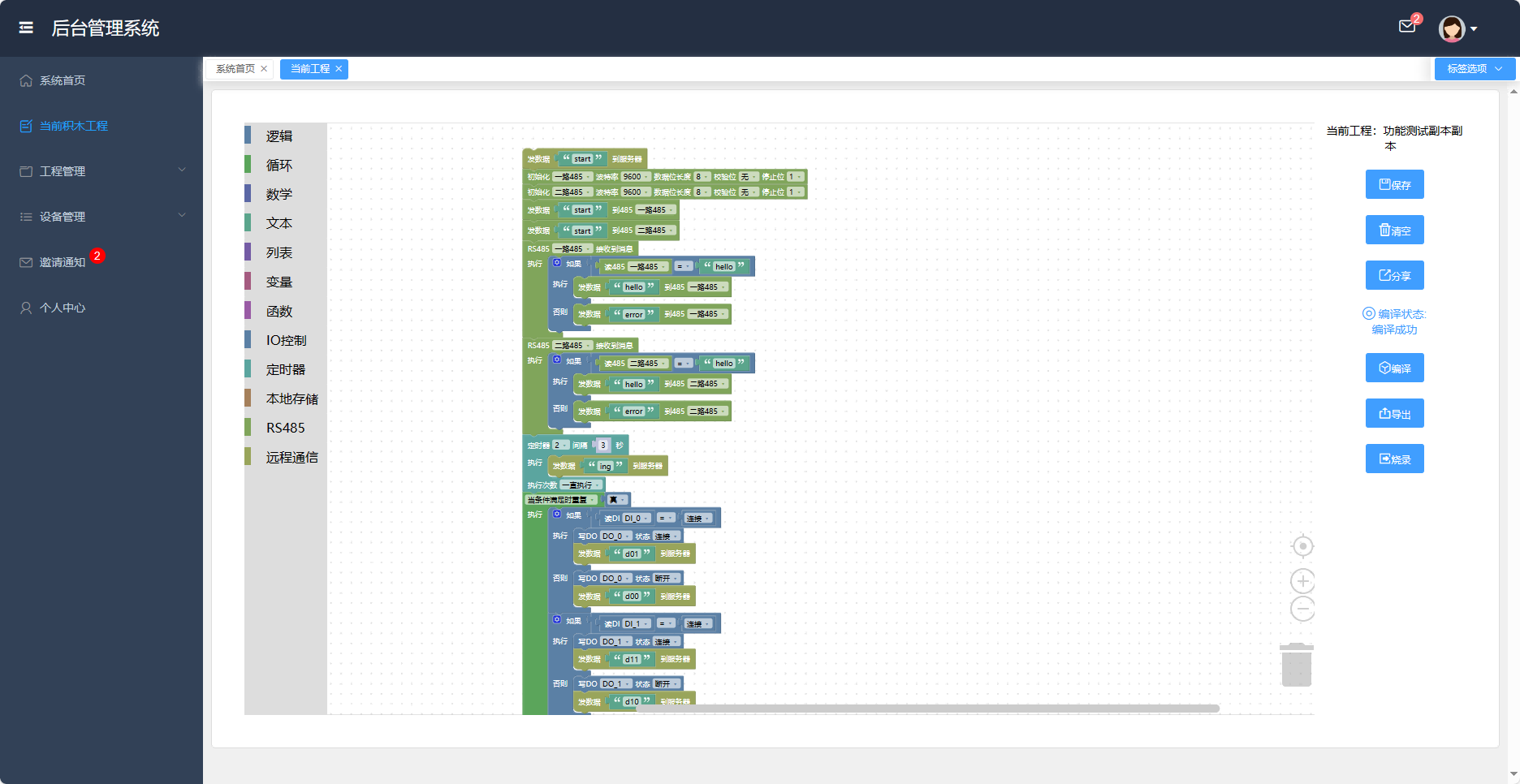The image size is (1520, 784).
Task: Close the 当前工程 tab
Action: coord(339,69)
